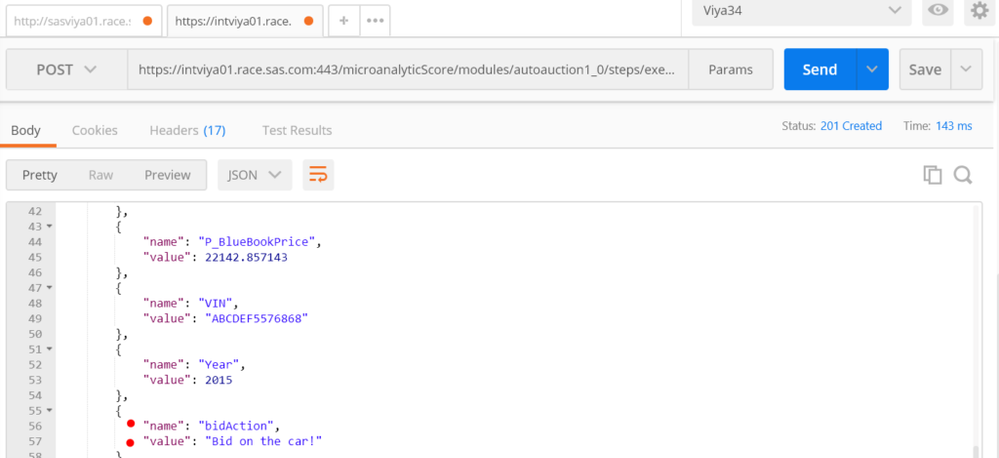Image resolution: width=999 pixels, height=458 pixels.
Task: Click the "VIN" name string
Action: pos(215,303)
